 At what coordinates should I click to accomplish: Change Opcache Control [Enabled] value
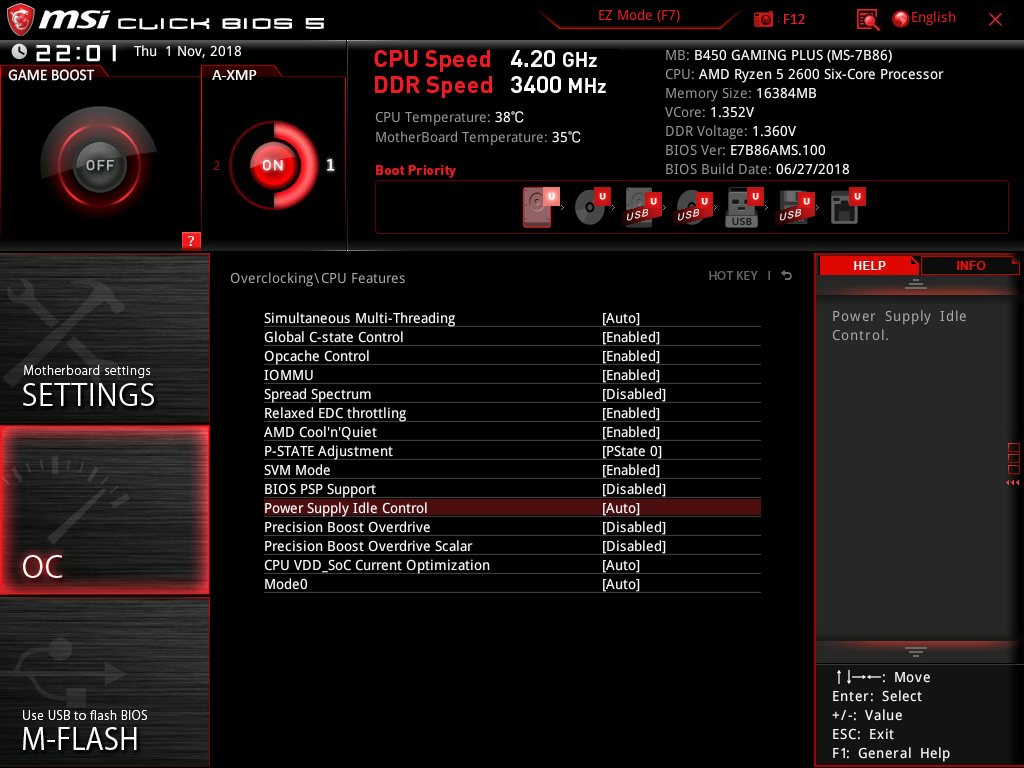pyautogui.click(x=631, y=356)
